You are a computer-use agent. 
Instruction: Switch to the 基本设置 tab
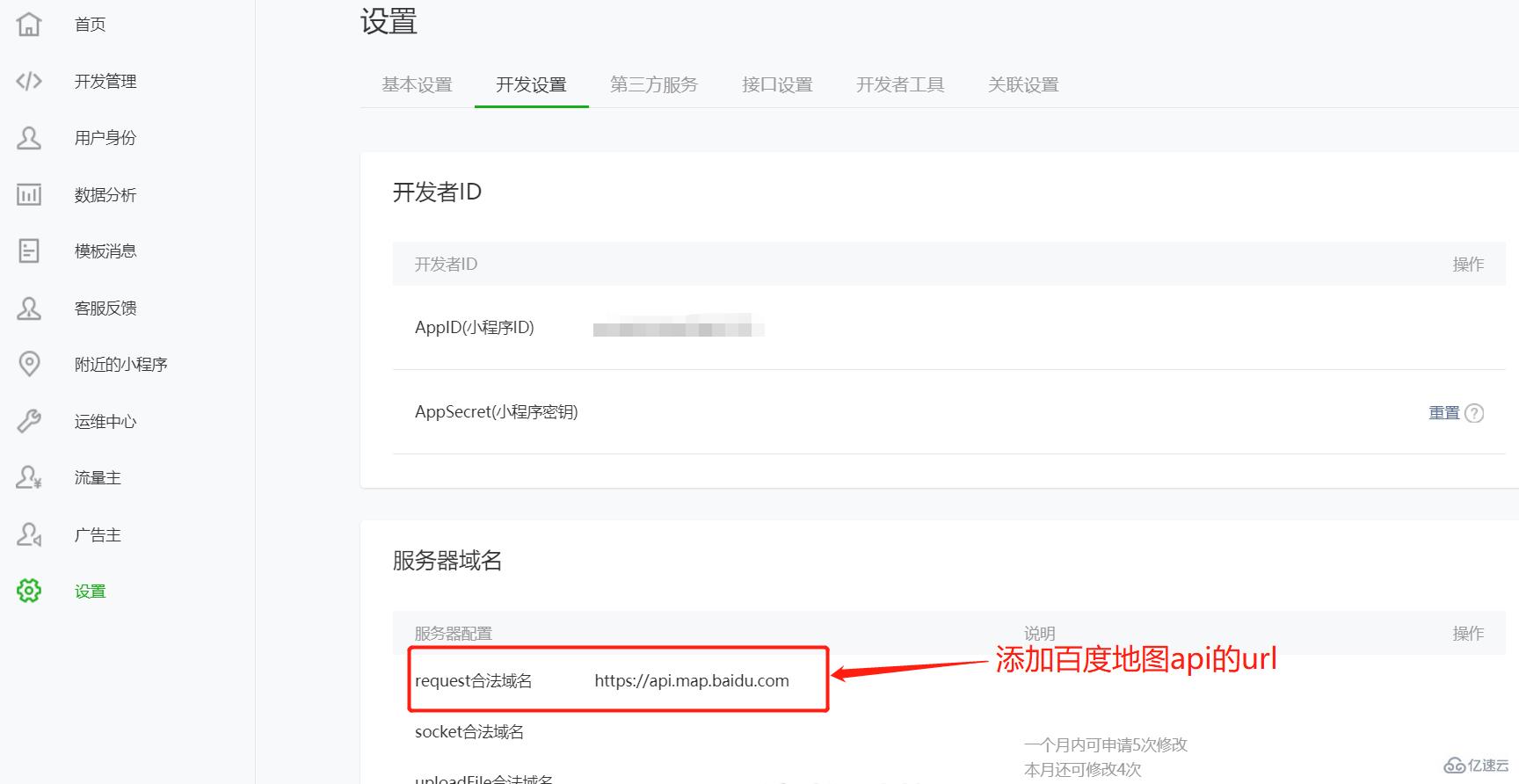click(417, 84)
